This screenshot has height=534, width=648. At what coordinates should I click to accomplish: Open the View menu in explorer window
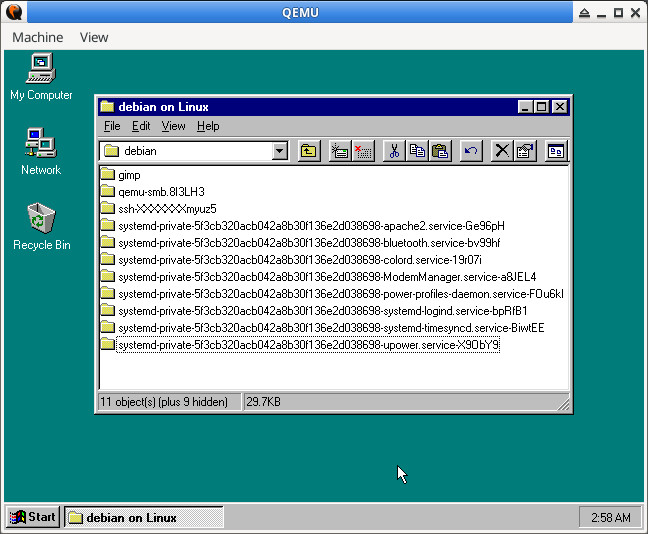coord(173,126)
